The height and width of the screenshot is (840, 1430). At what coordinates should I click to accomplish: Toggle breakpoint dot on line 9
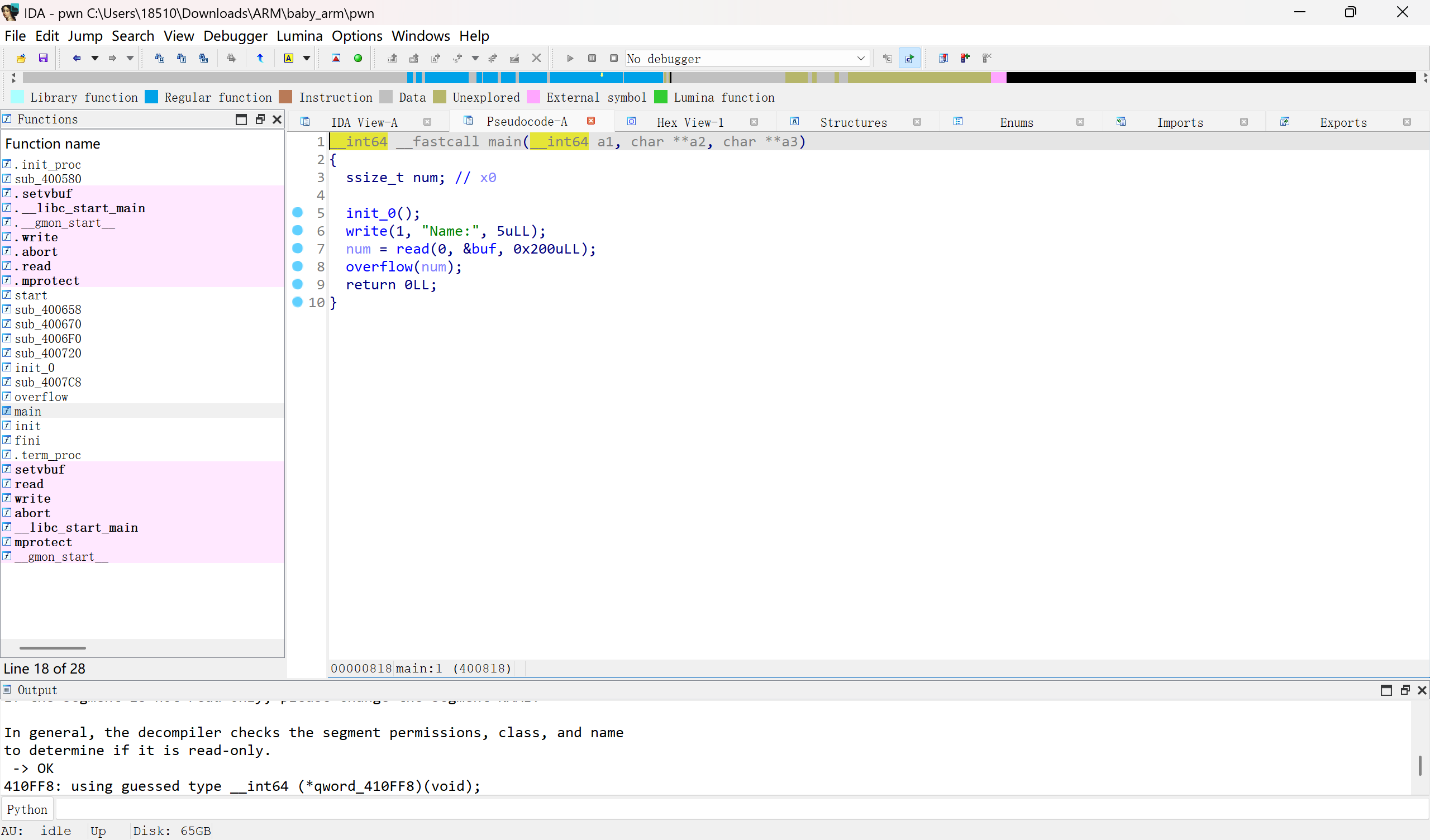point(297,284)
